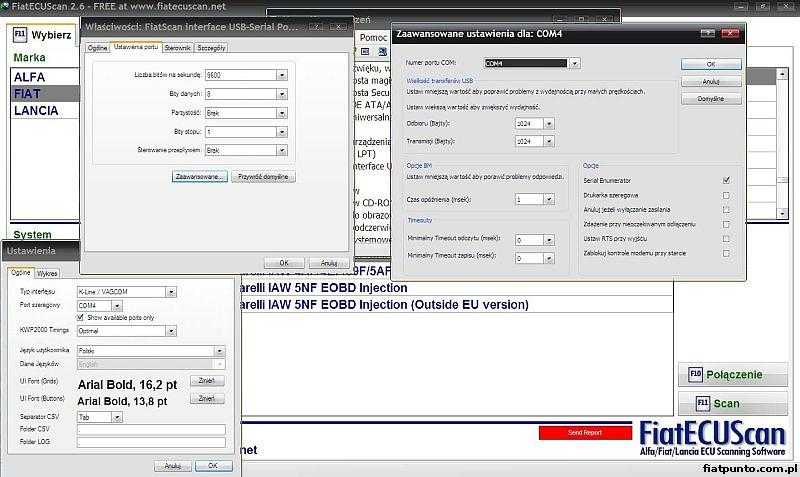
Task: Open the Czas opóźnienia (msek) dropdown
Action: tap(549, 199)
